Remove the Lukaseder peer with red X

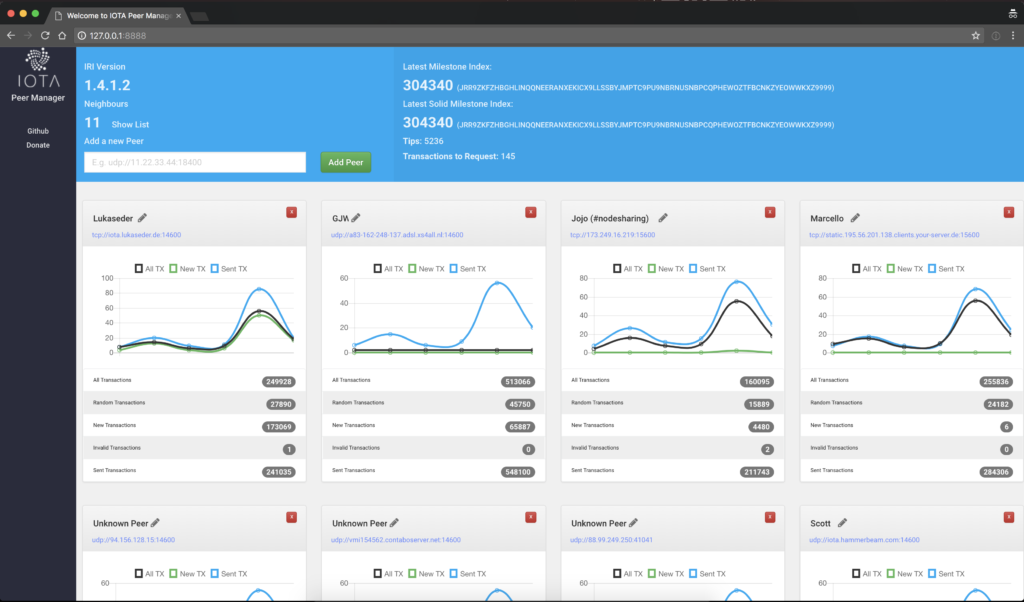[x=291, y=212]
